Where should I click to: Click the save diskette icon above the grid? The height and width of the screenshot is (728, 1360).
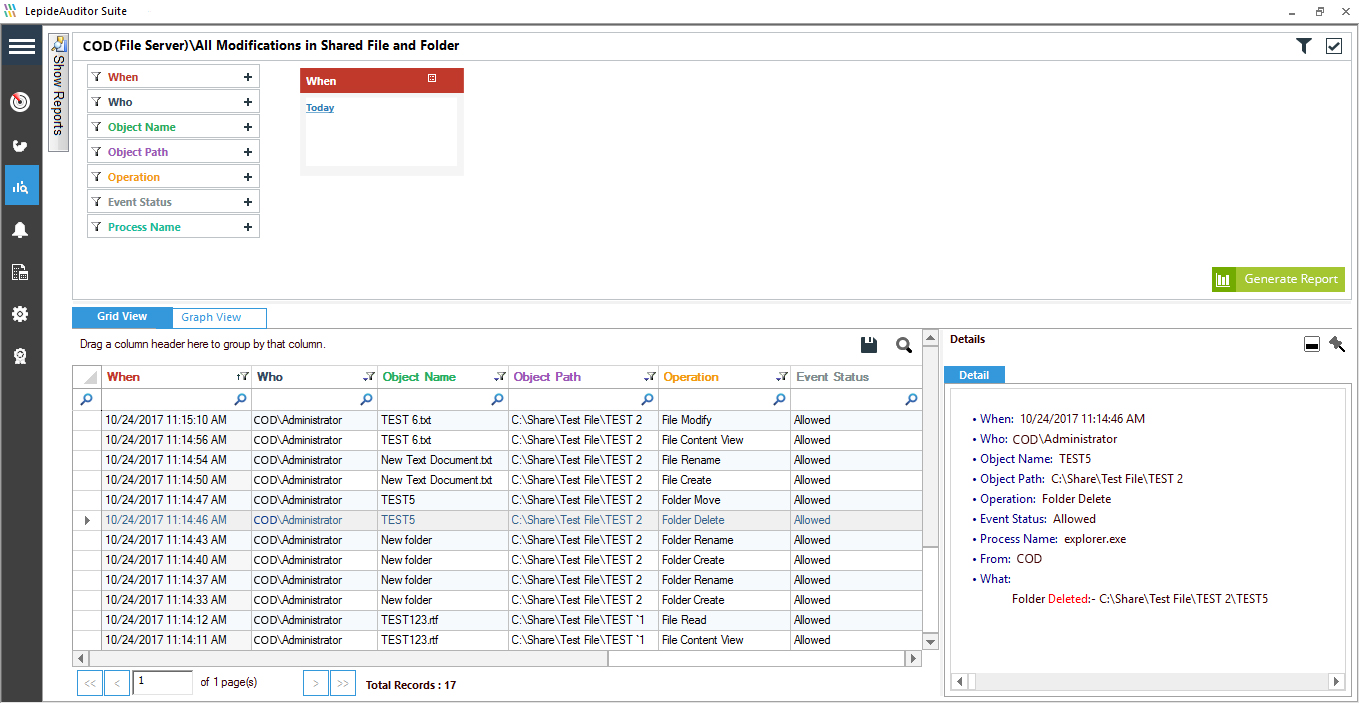[869, 345]
